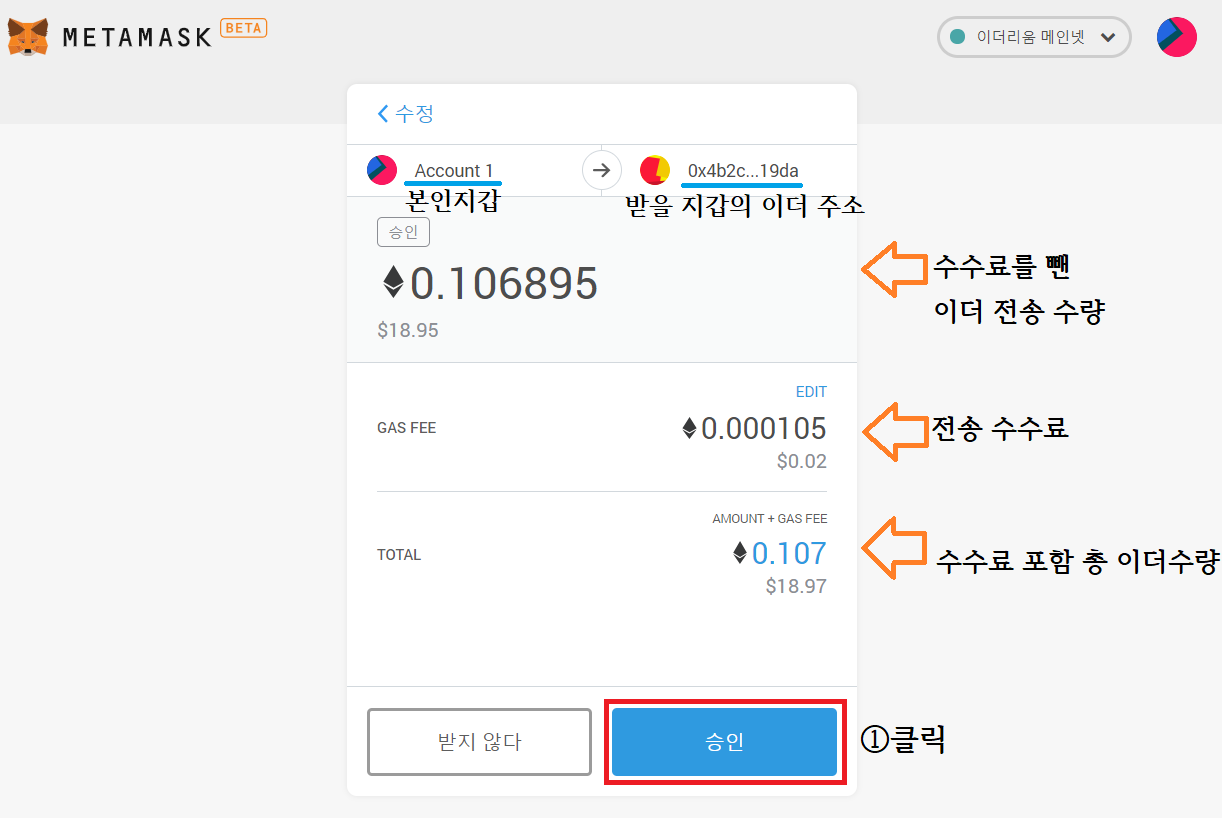Click the recipient address 0x4b2c...19da

point(743,171)
